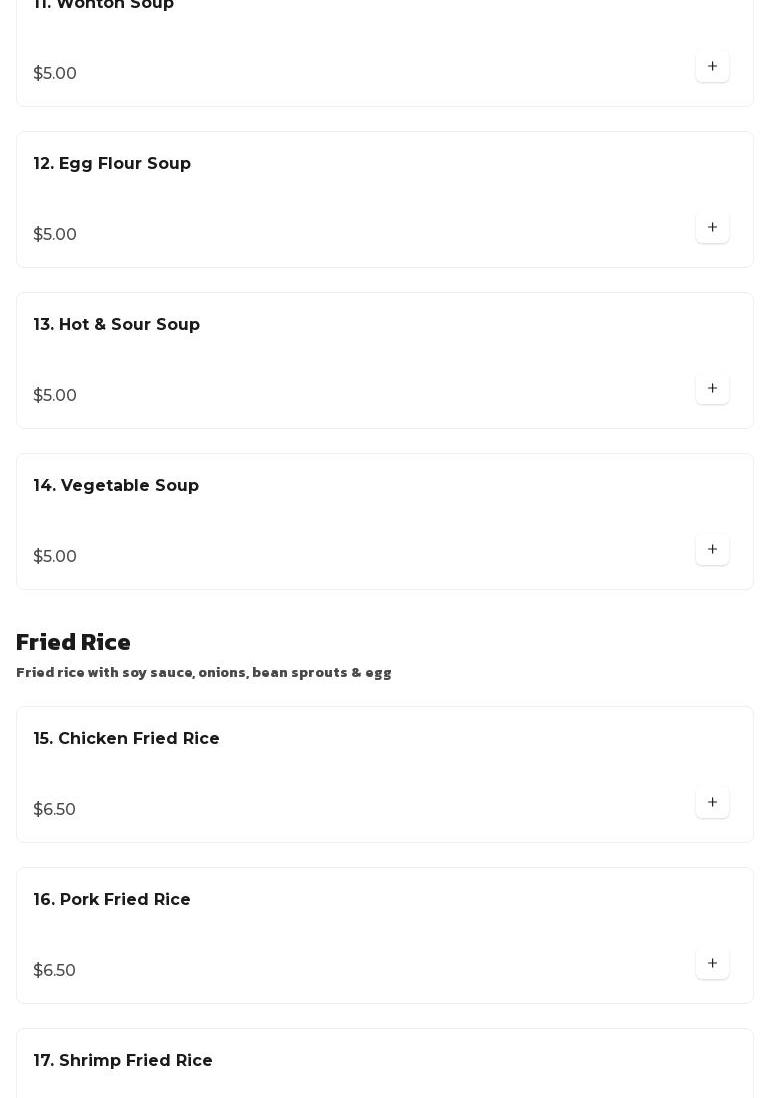Click the Hot & Sour Soup $5.00 price
This screenshot has width=770, height=1098.
click(x=55, y=396)
